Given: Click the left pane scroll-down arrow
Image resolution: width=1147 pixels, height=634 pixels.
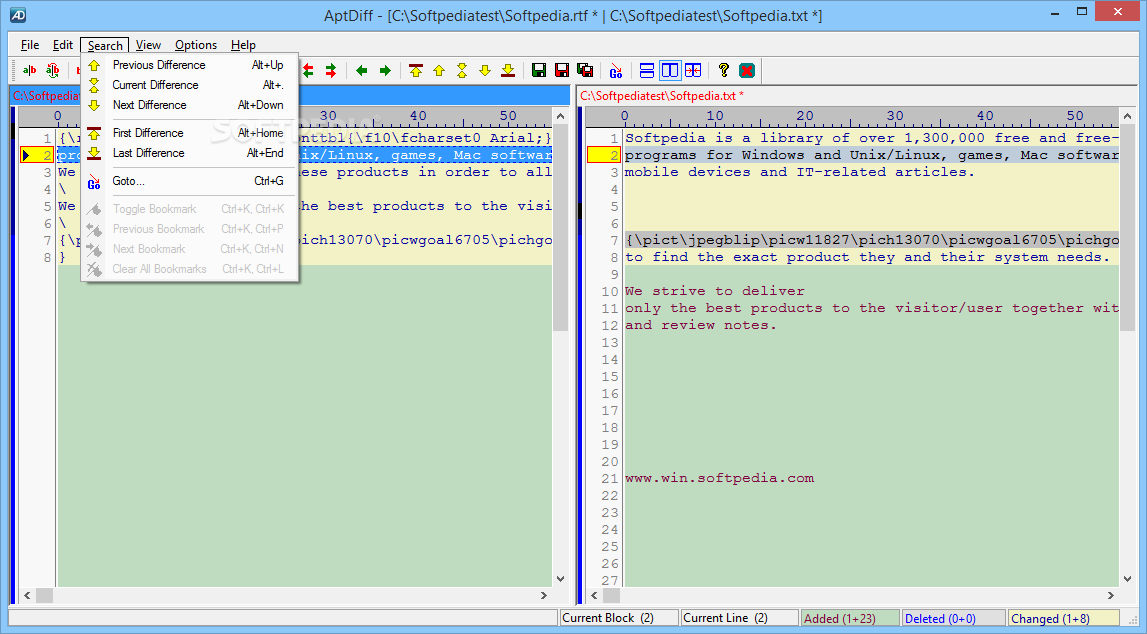Looking at the screenshot, I should click(560, 579).
